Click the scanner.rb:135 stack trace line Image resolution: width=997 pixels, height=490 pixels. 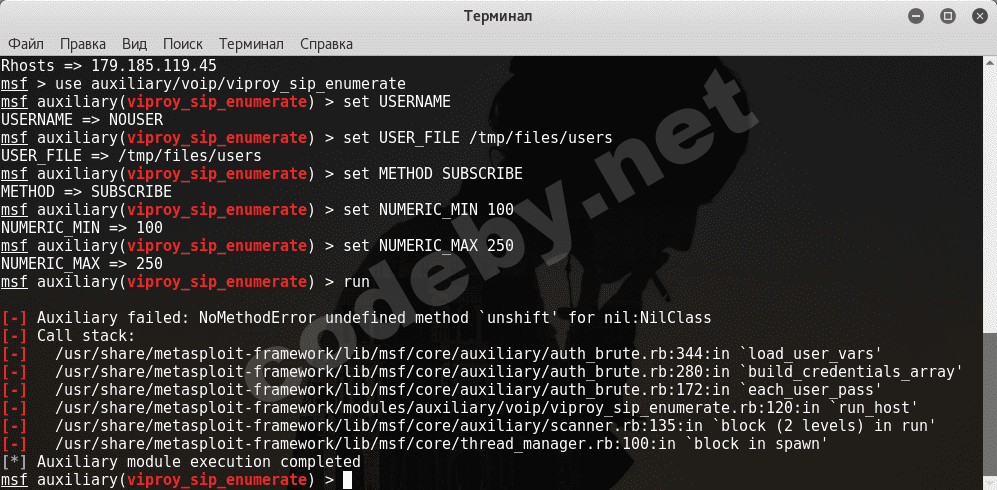pyautogui.click(x=469, y=425)
